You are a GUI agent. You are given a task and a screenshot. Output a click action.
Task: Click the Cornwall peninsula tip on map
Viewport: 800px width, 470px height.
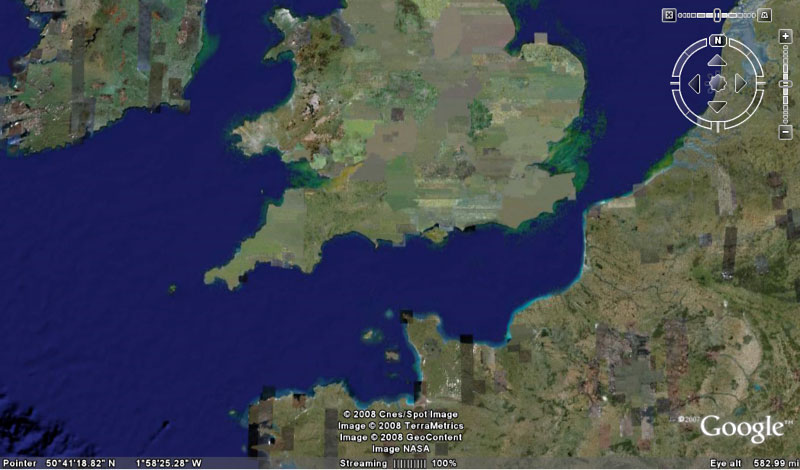[x=213, y=274]
